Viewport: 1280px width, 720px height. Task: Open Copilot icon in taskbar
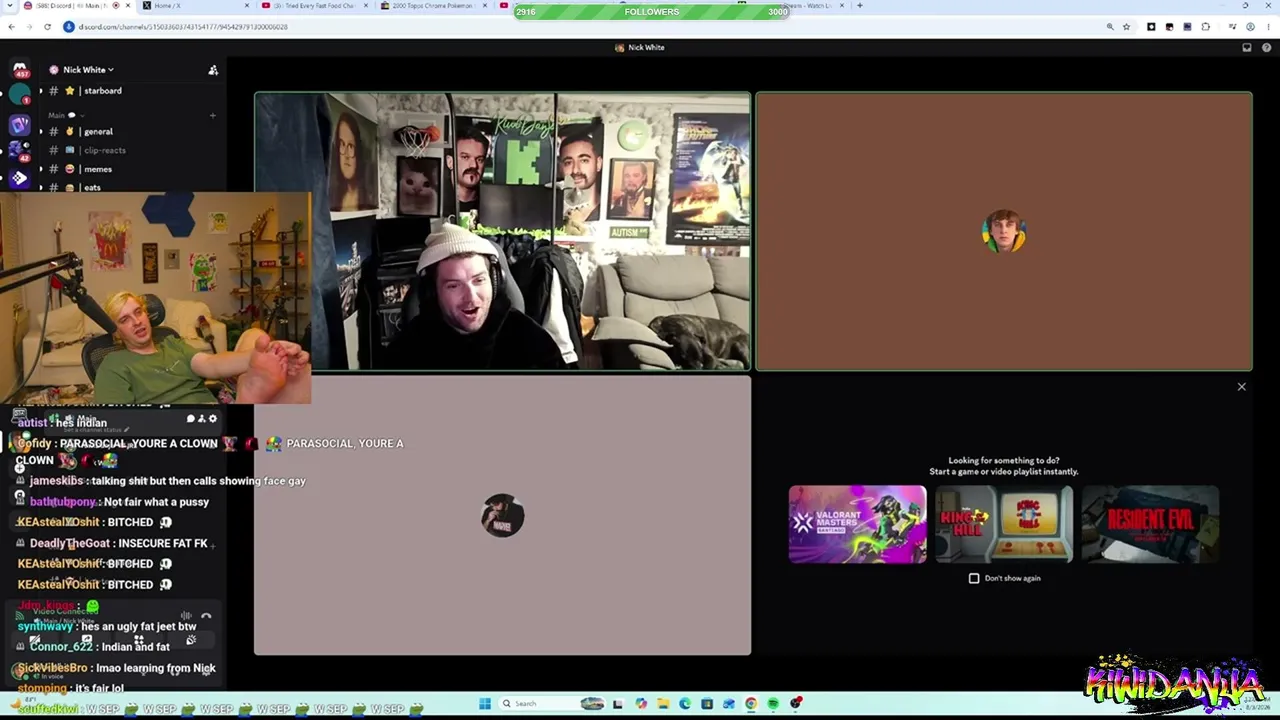[x=640, y=703]
